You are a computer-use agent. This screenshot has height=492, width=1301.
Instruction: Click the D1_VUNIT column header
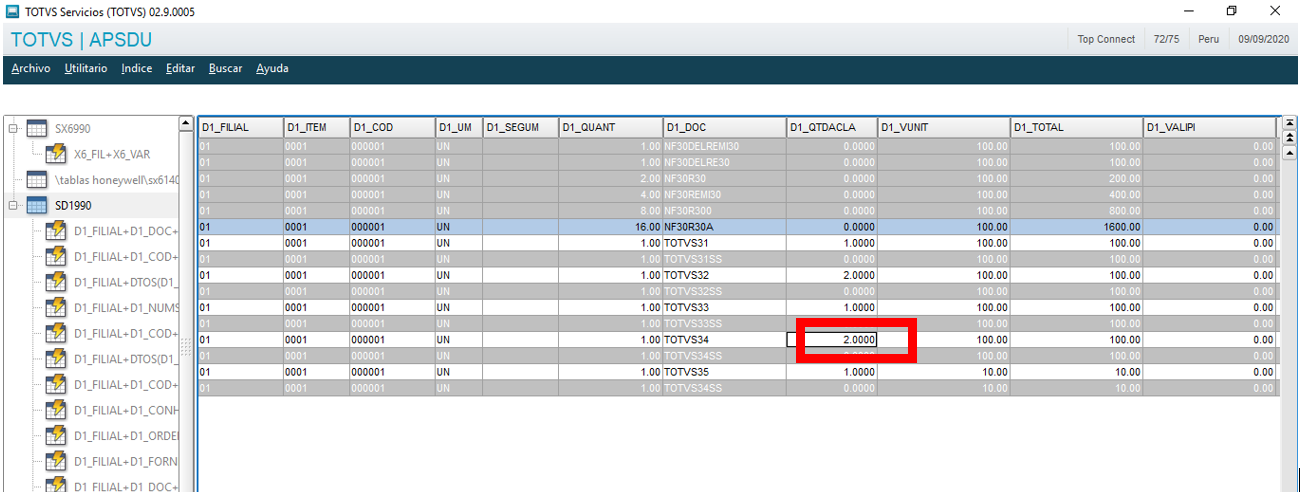click(x=943, y=127)
